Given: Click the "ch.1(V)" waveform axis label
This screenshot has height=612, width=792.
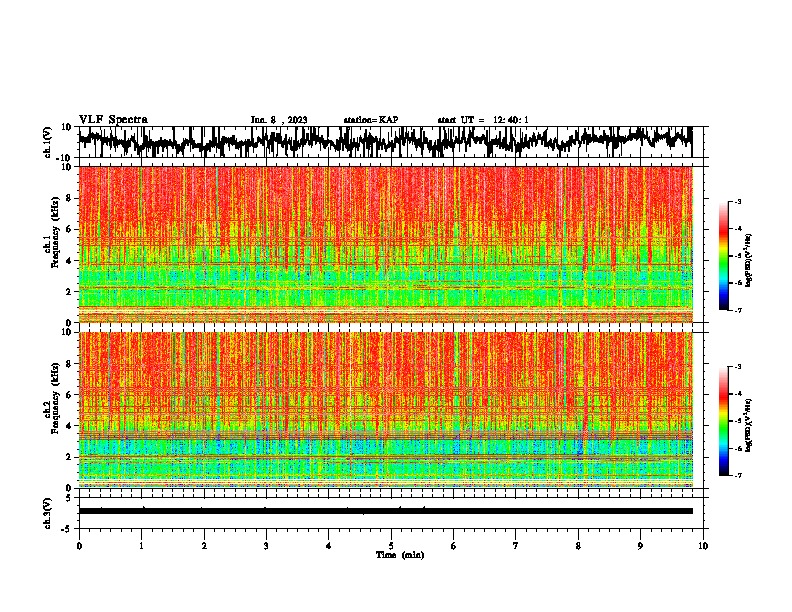Looking at the screenshot, I should pos(48,142).
